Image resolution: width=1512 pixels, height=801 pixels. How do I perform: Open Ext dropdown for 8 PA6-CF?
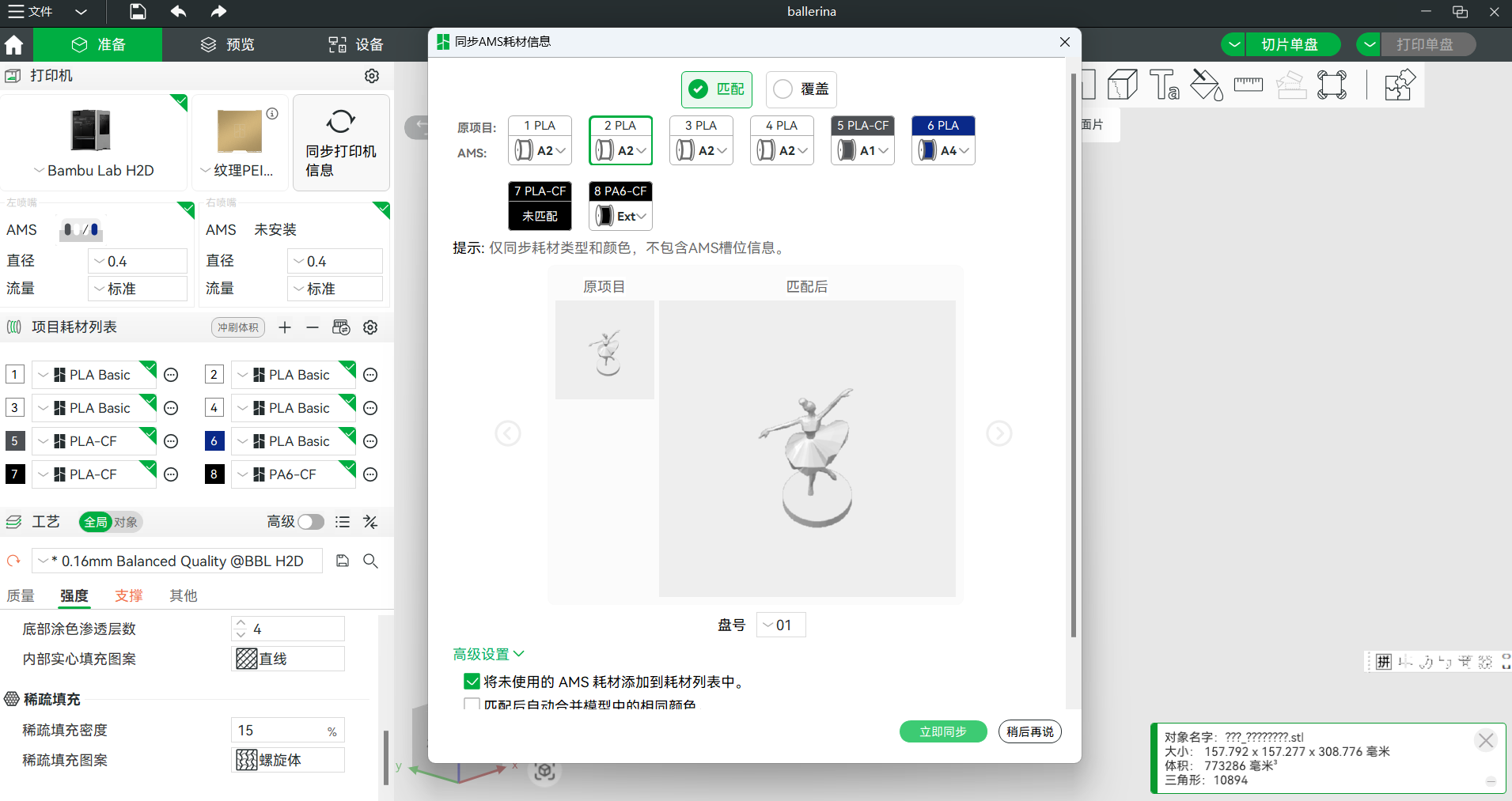tap(621, 216)
